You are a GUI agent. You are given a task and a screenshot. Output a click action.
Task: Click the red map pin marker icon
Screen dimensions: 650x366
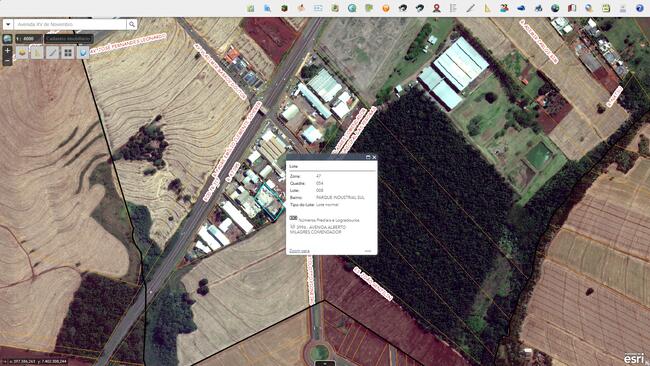point(436,8)
